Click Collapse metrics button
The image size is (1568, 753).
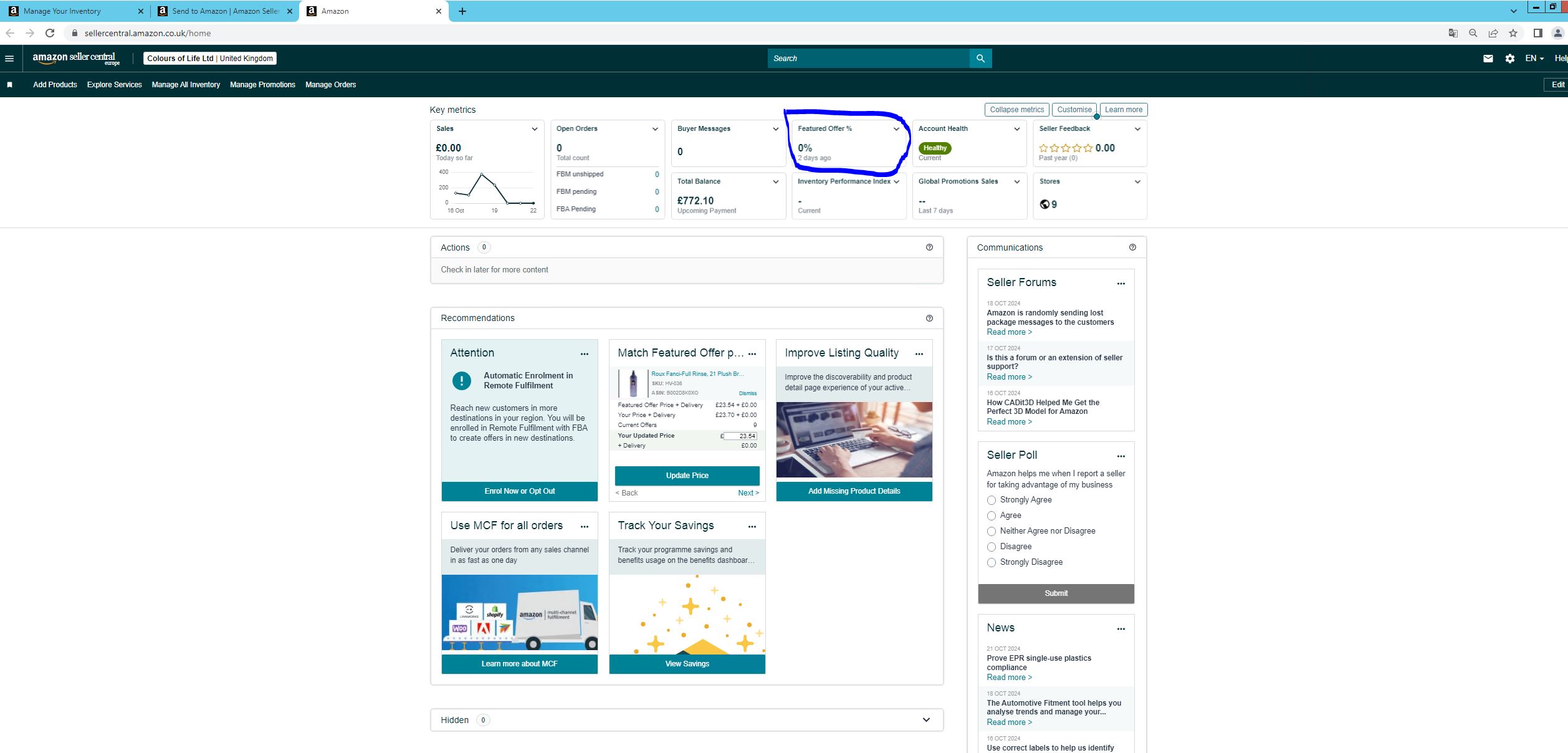(x=1017, y=110)
